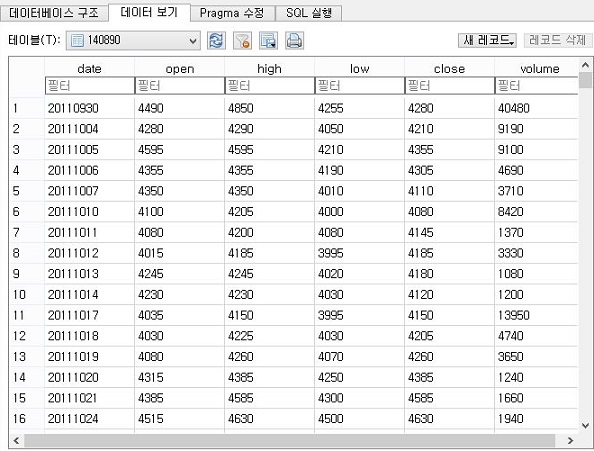The width and height of the screenshot is (594, 451).
Task: Focus the date column filter field
Action: 89,86
